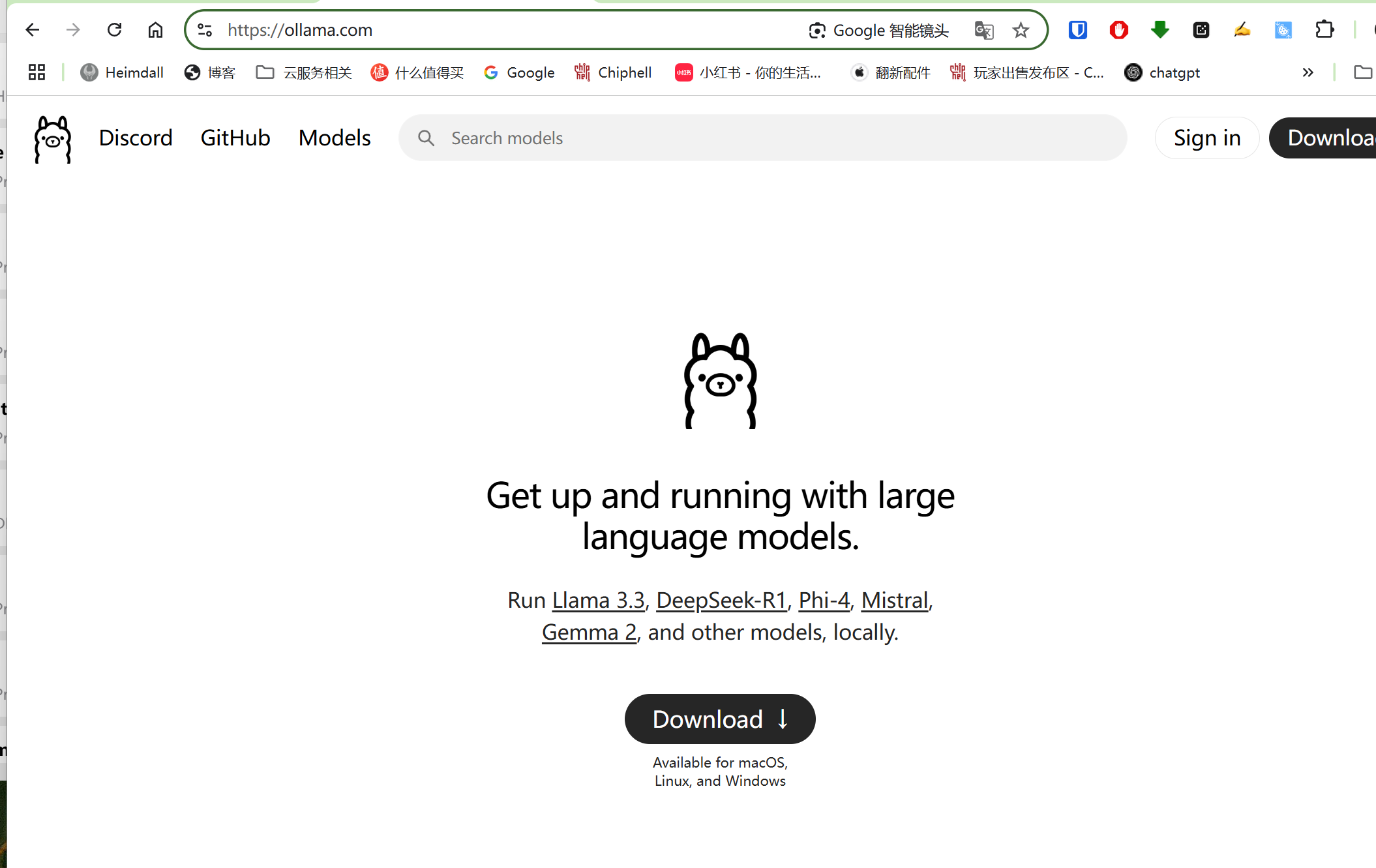Click the browser forward arrow

click(x=73, y=30)
